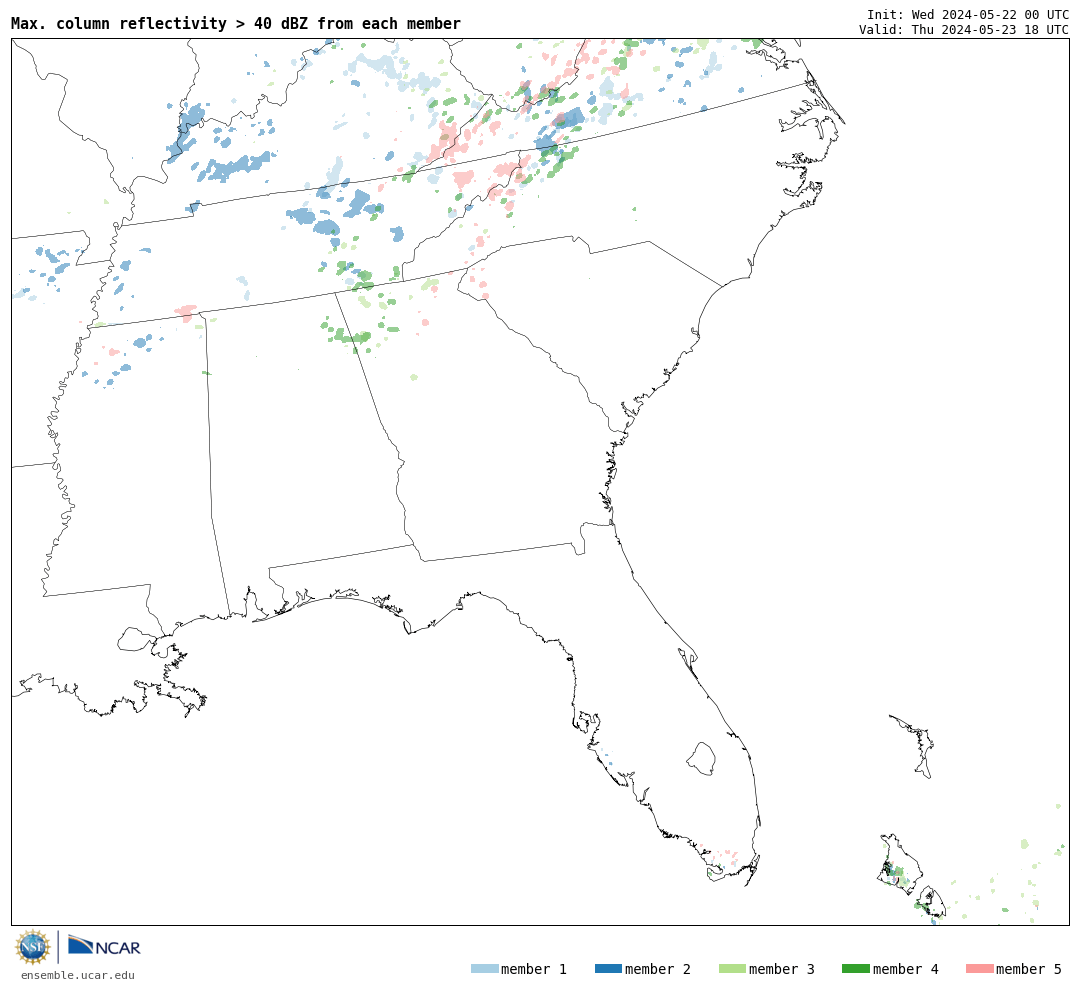Click the member 2 dark blue swatch

(608, 969)
